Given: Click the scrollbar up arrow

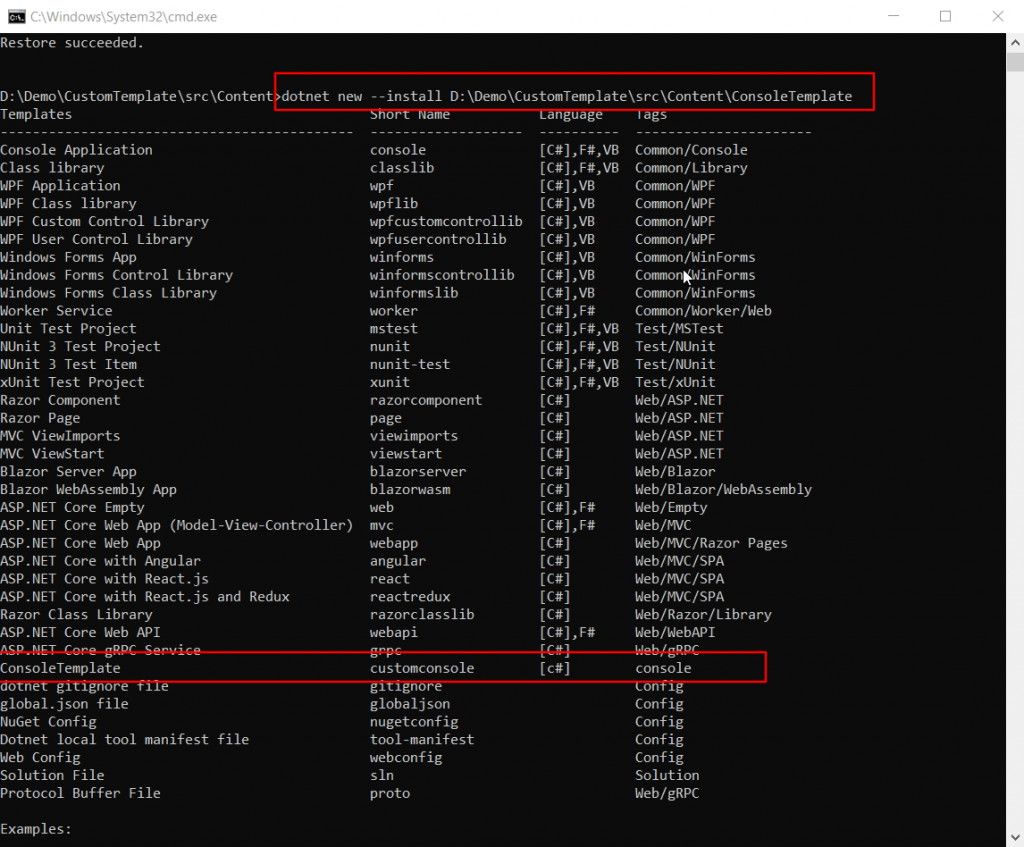Looking at the screenshot, I should pos(1015,43).
